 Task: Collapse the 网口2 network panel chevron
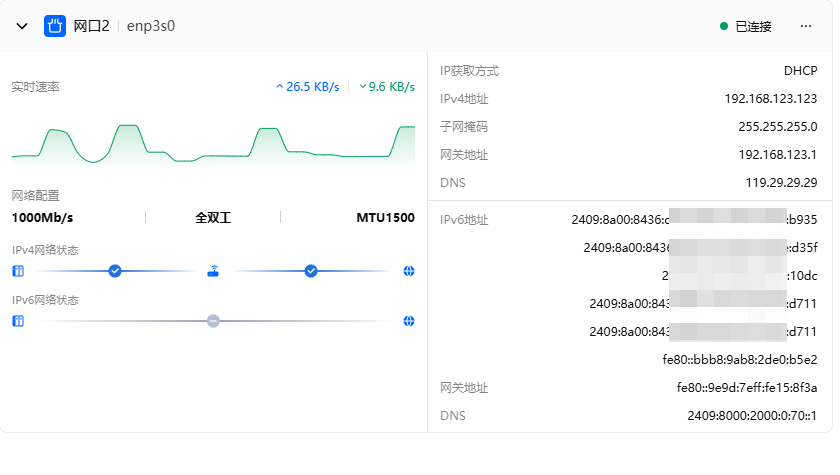tap(22, 26)
